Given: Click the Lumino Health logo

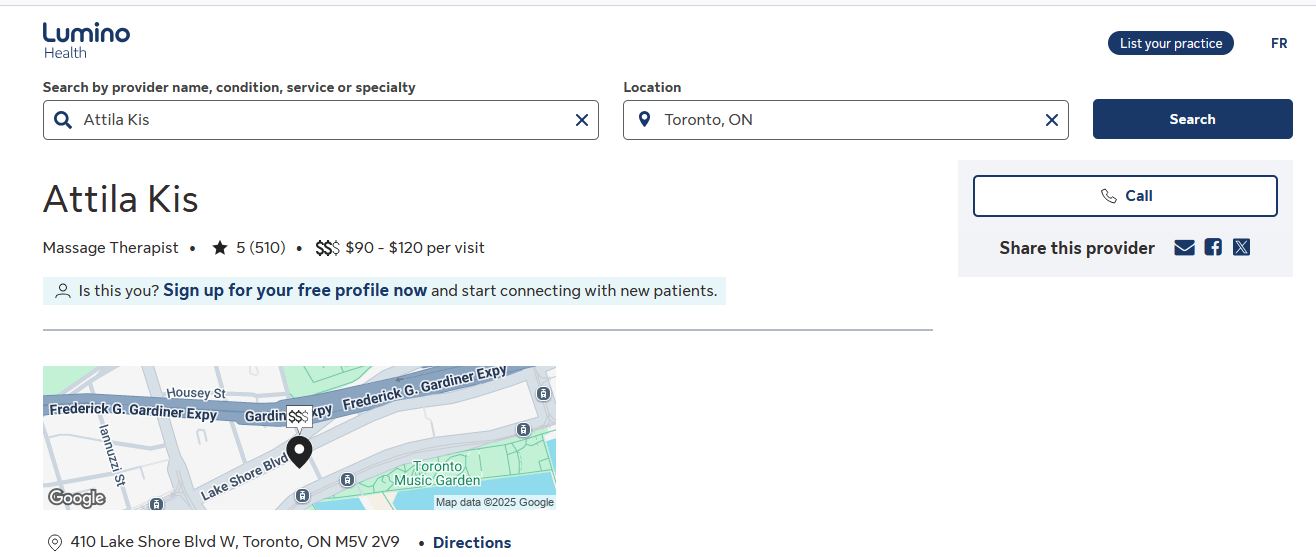Looking at the screenshot, I should coord(86,40).
